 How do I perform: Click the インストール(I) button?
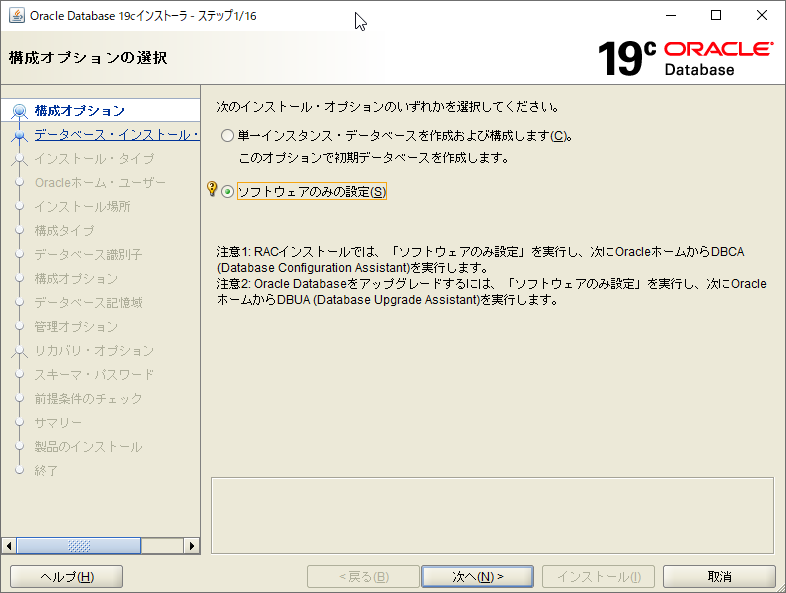click(x=599, y=577)
